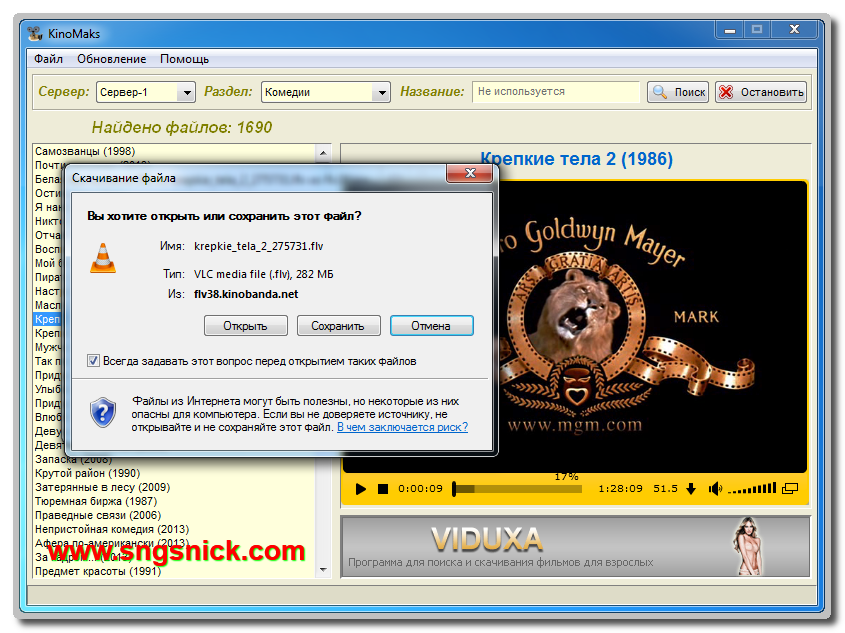The width and height of the screenshot is (845, 633).
Task: Click the 'Крепкие тела 2 (1986)' title
Action: coord(577,159)
